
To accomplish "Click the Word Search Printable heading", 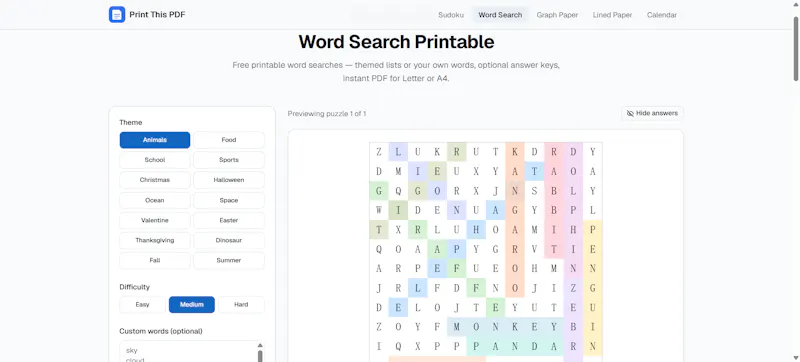I will tap(396, 42).
